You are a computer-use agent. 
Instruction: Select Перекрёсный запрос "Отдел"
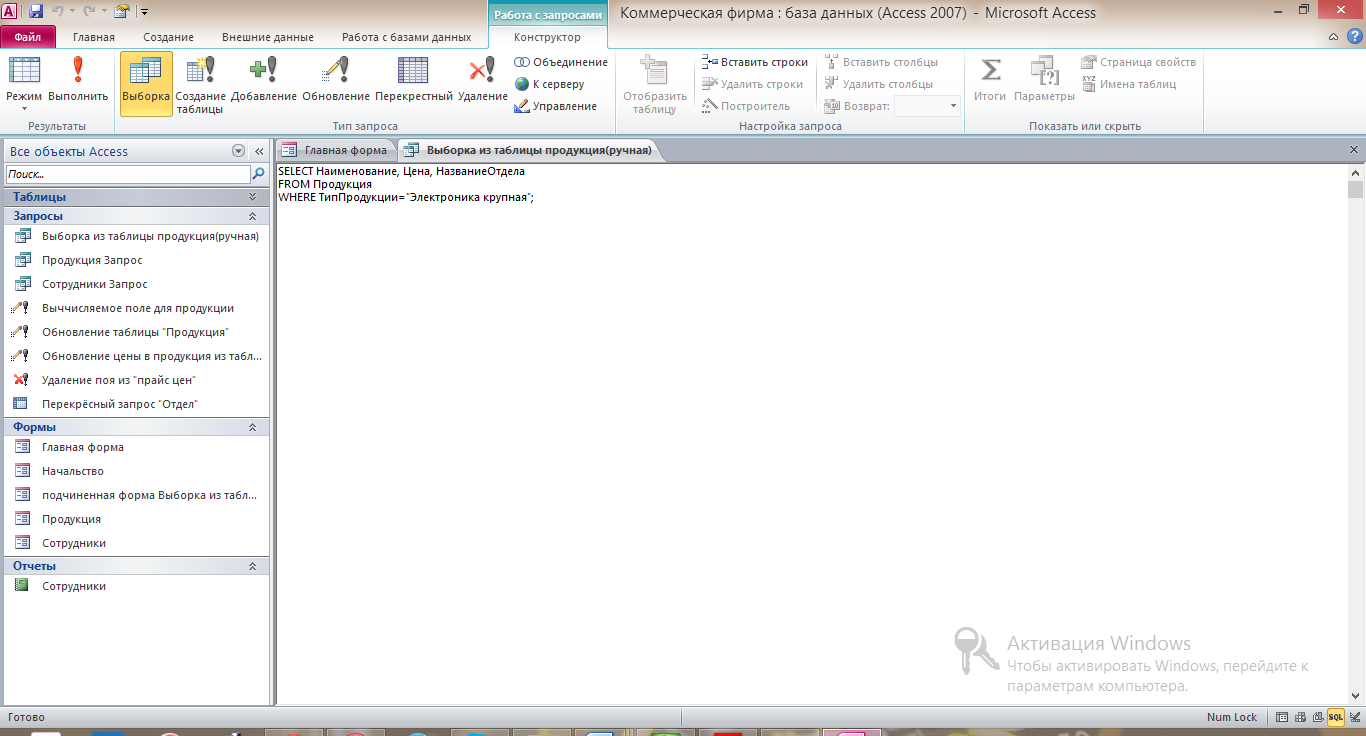tap(136, 404)
